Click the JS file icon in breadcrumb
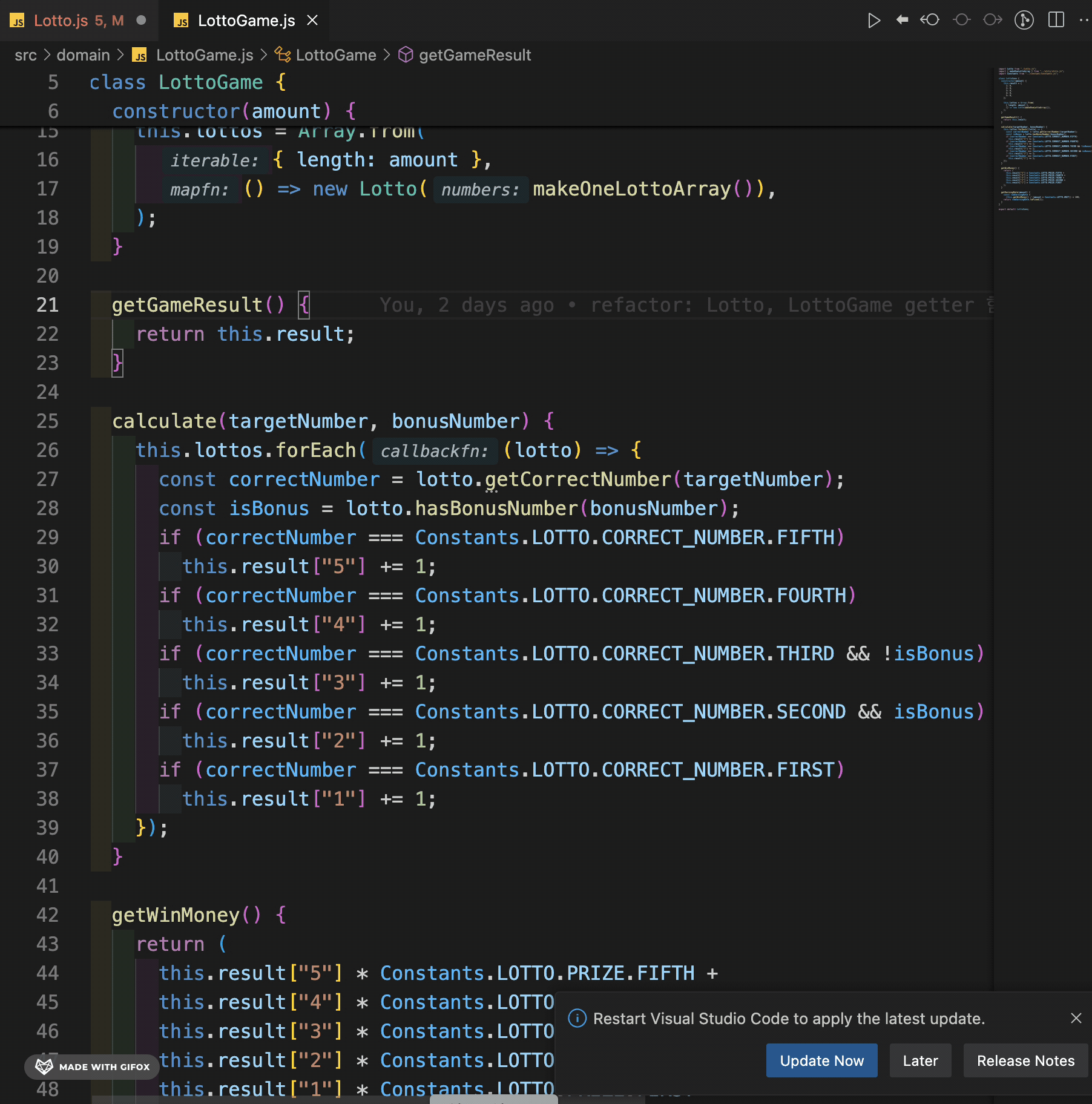Screen dimensions: 1092x1104 coord(140,56)
